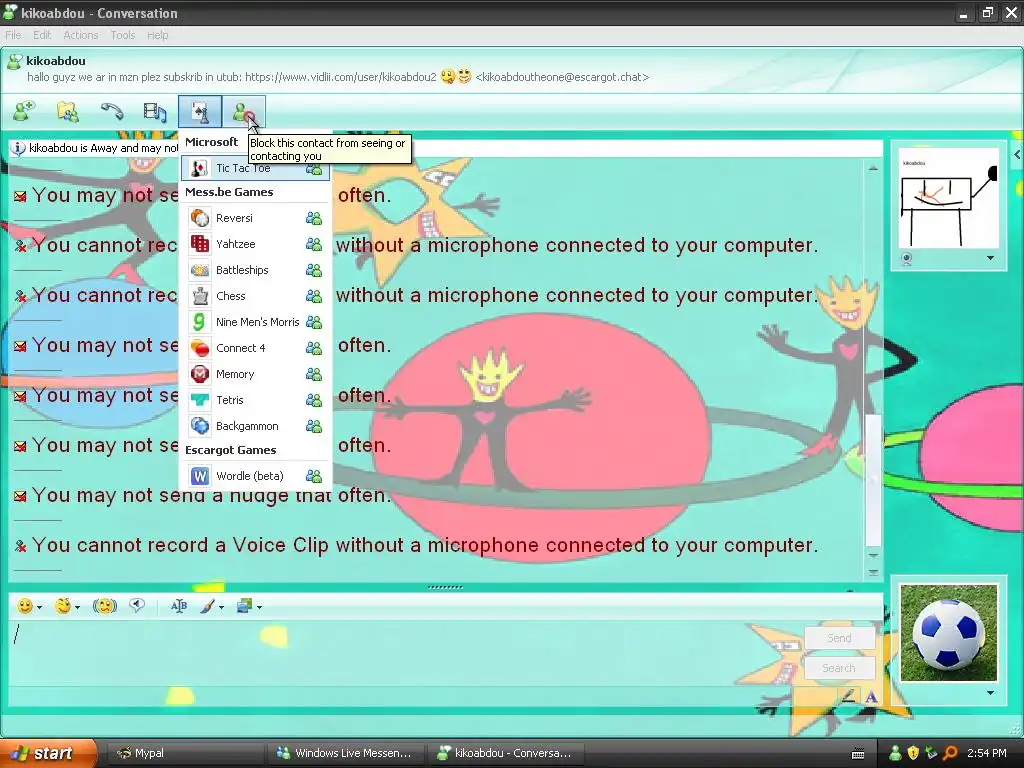The height and width of the screenshot is (768, 1024).
Task: Send a nudge with the shaking face icon
Action: (104, 606)
